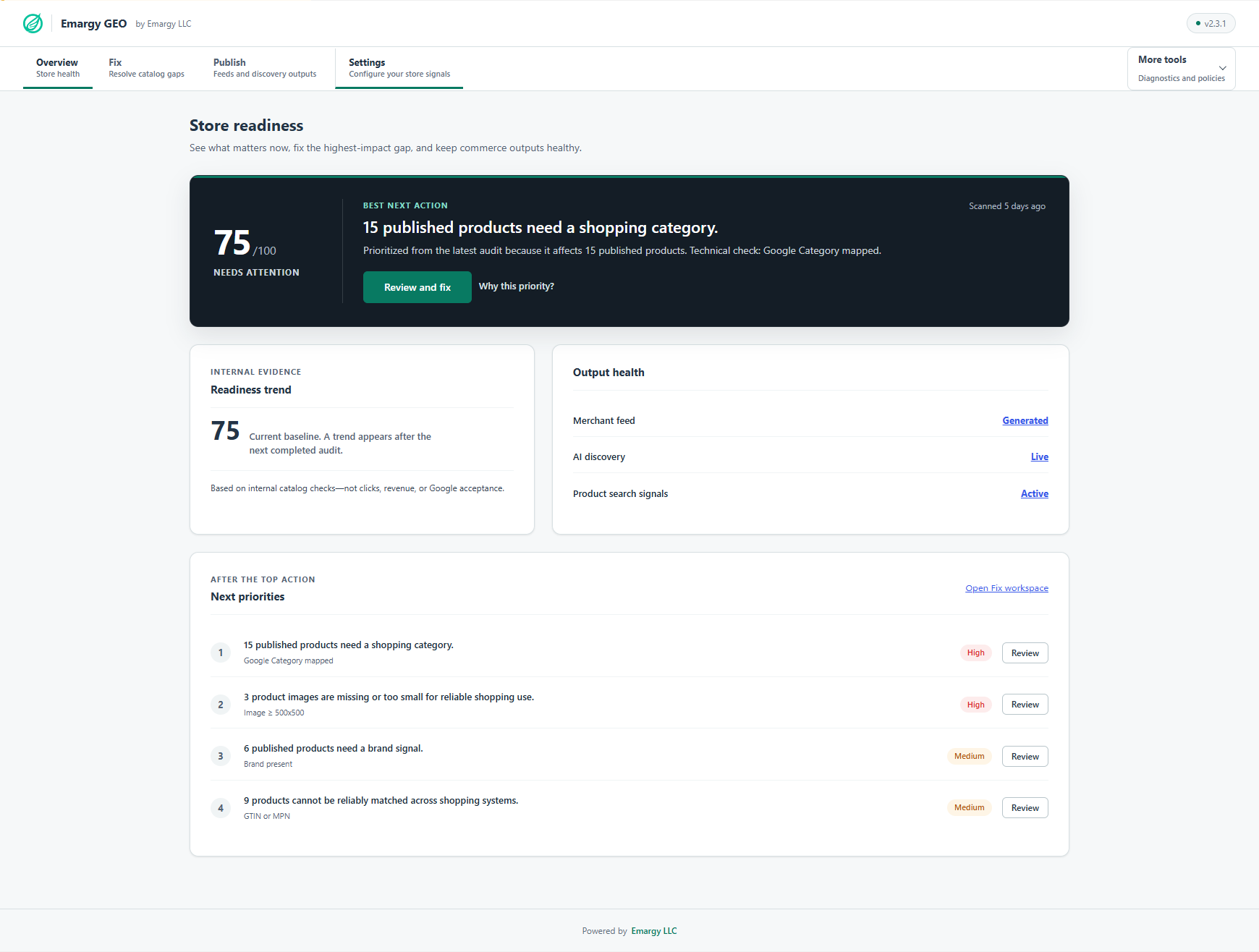Open Fix workspace link
The height and width of the screenshot is (952, 1259).
pos(1006,588)
